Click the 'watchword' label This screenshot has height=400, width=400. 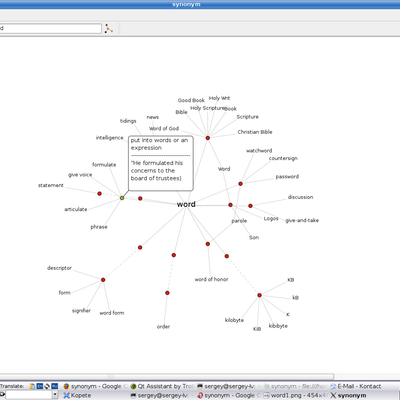point(259,151)
